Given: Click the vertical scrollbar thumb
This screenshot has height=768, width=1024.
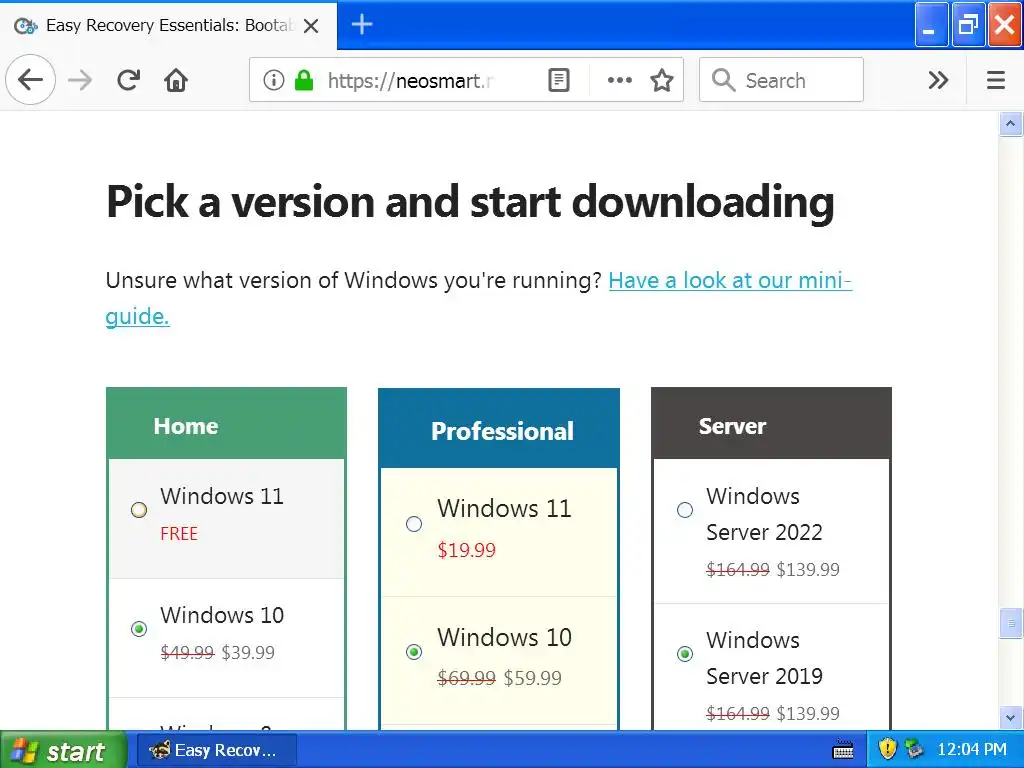Looking at the screenshot, I should click(x=1010, y=623).
